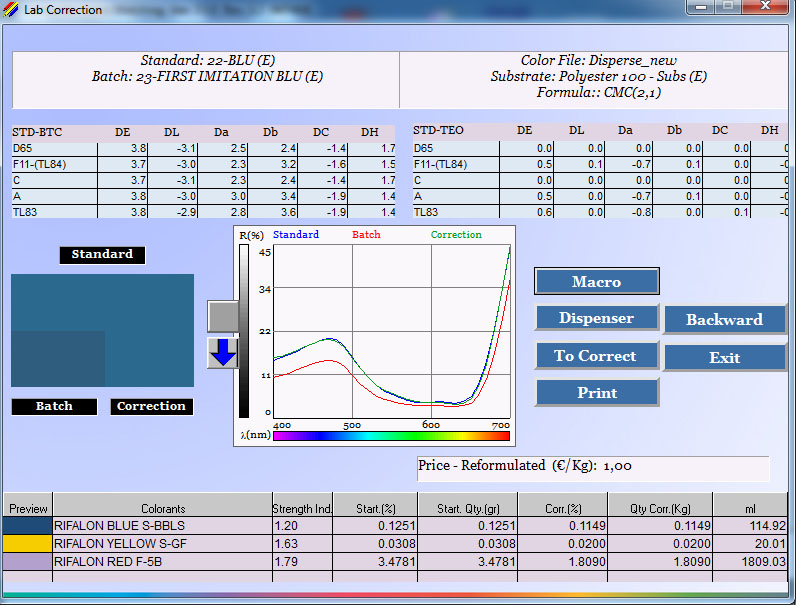Click the TL83 row in STD-BTC table
Viewport: 796px width, 605px height.
203,212
